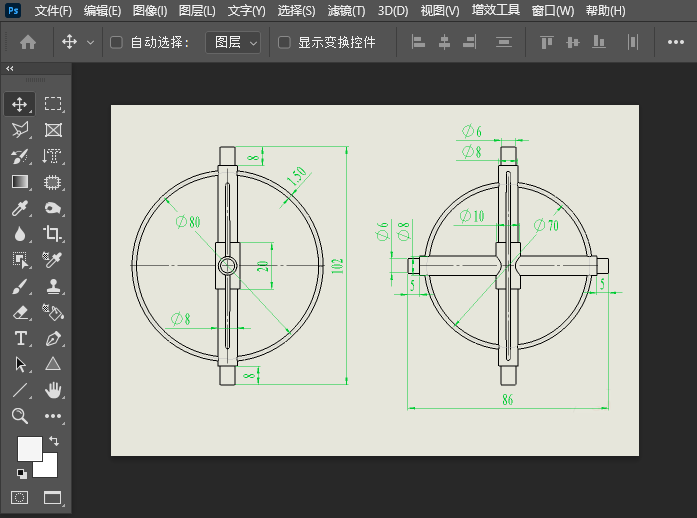Swap foreground and background colors arrow
697x518 pixels.
coord(54,441)
